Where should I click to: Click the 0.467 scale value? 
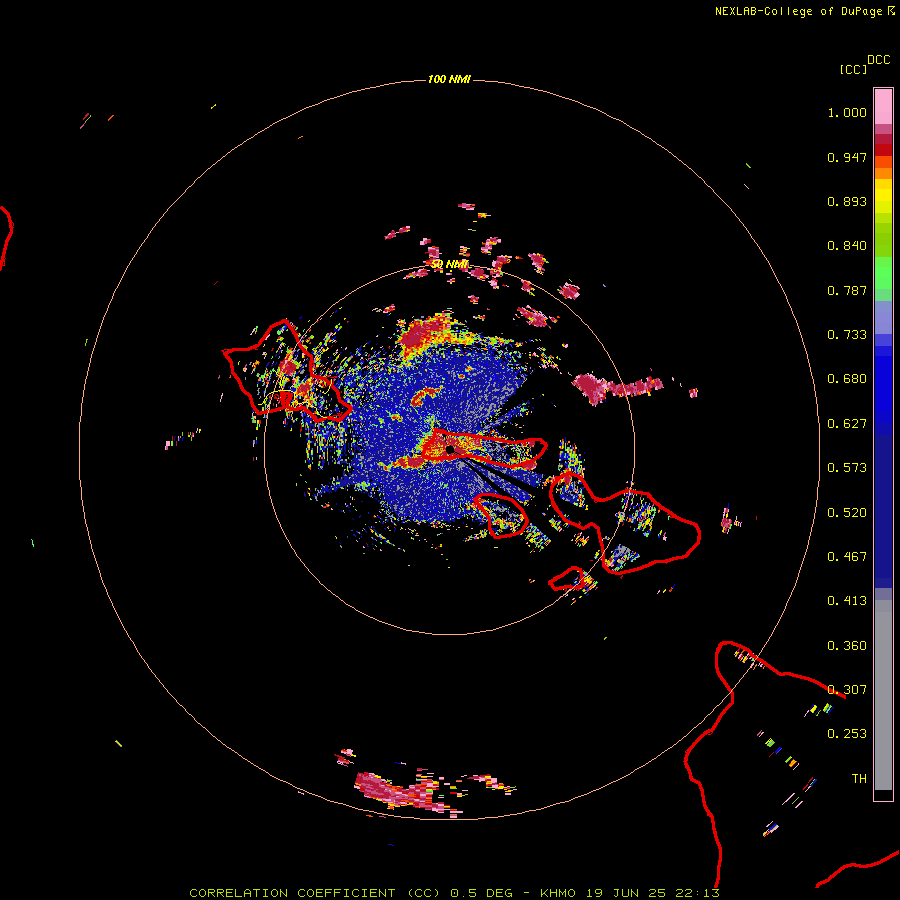[847, 557]
